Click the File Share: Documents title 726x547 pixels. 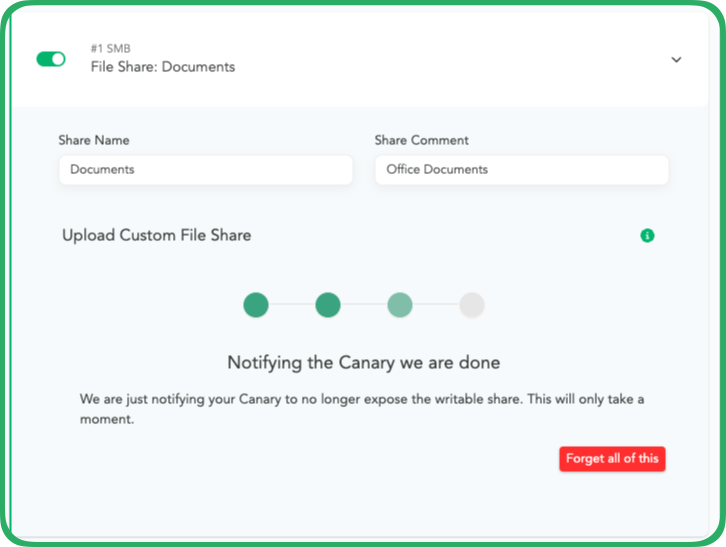pyautogui.click(x=162, y=67)
